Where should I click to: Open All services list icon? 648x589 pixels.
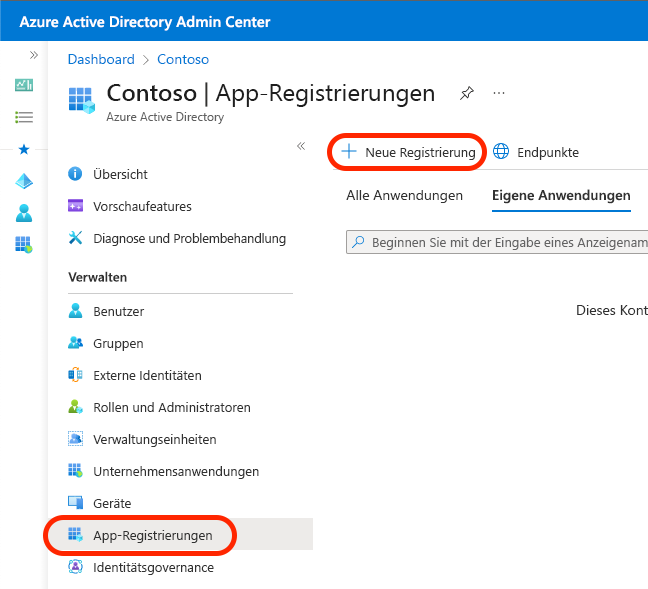click(x=24, y=117)
